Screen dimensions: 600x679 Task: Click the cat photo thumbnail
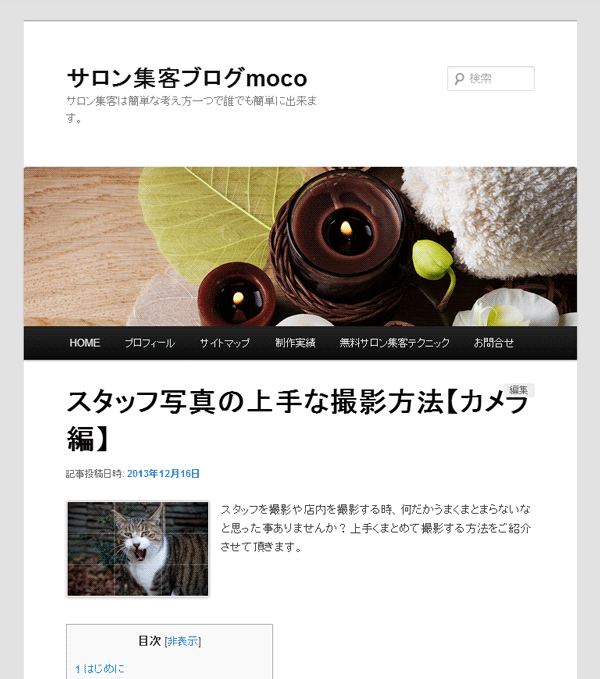click(x=138, y=549)
